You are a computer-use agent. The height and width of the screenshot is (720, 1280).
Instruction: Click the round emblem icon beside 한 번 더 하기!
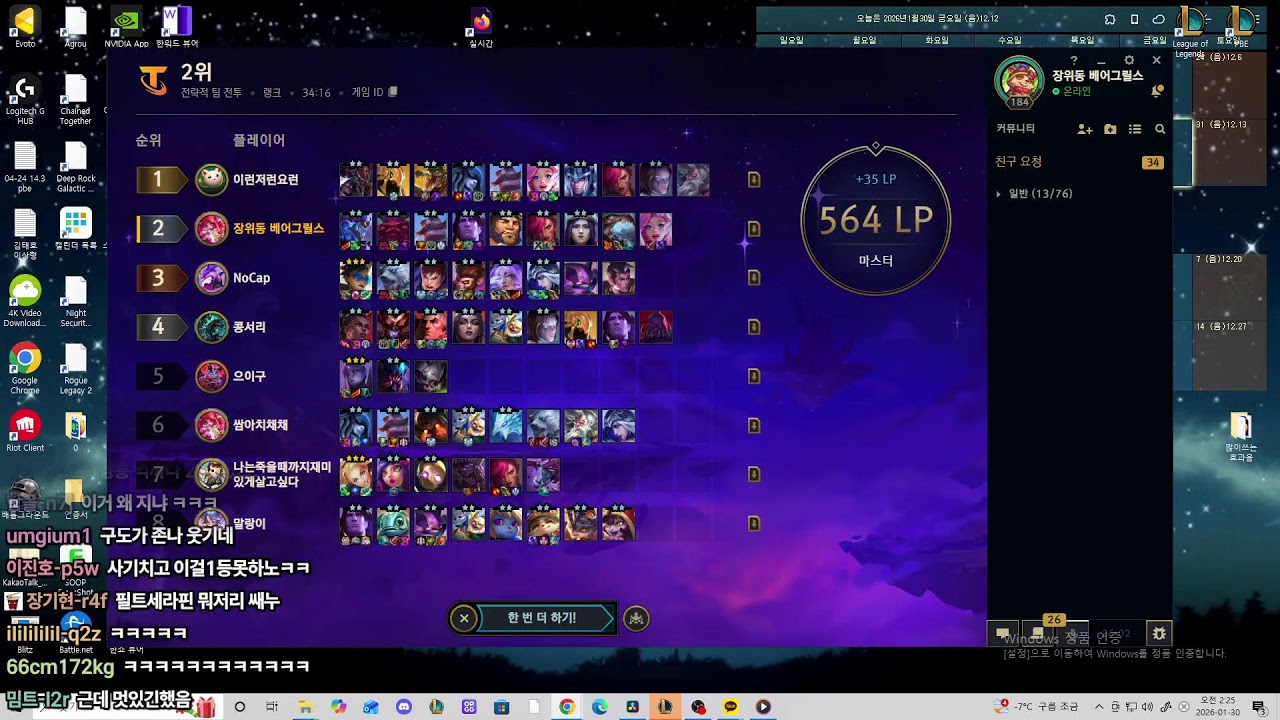(x=636, y=619)
